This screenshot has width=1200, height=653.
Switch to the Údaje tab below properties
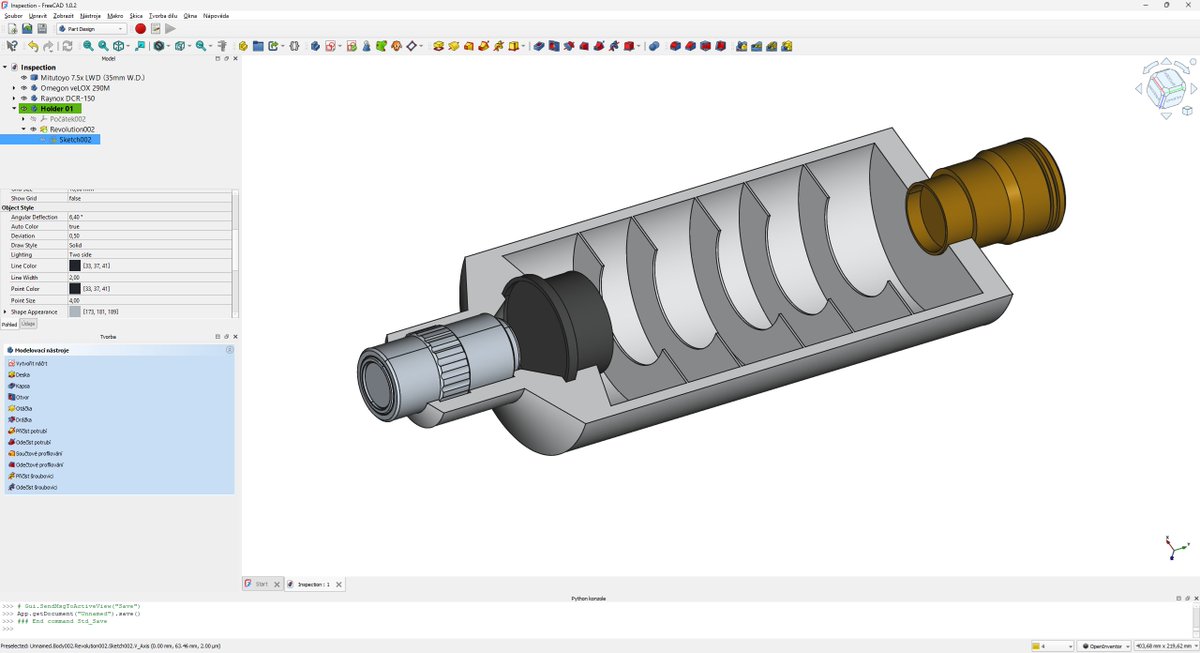click(x=27, y=324)
